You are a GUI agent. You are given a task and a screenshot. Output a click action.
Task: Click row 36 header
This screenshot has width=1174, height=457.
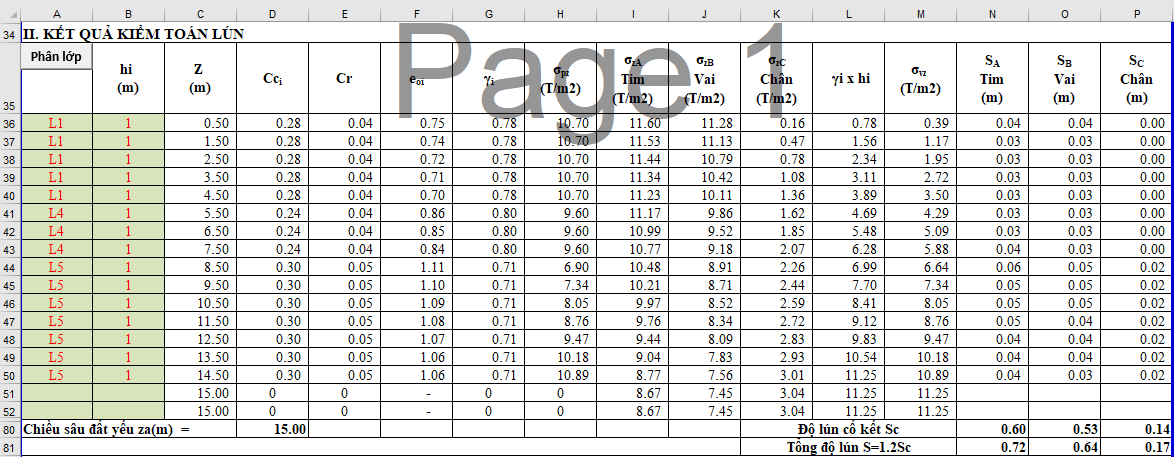(10, 123)
